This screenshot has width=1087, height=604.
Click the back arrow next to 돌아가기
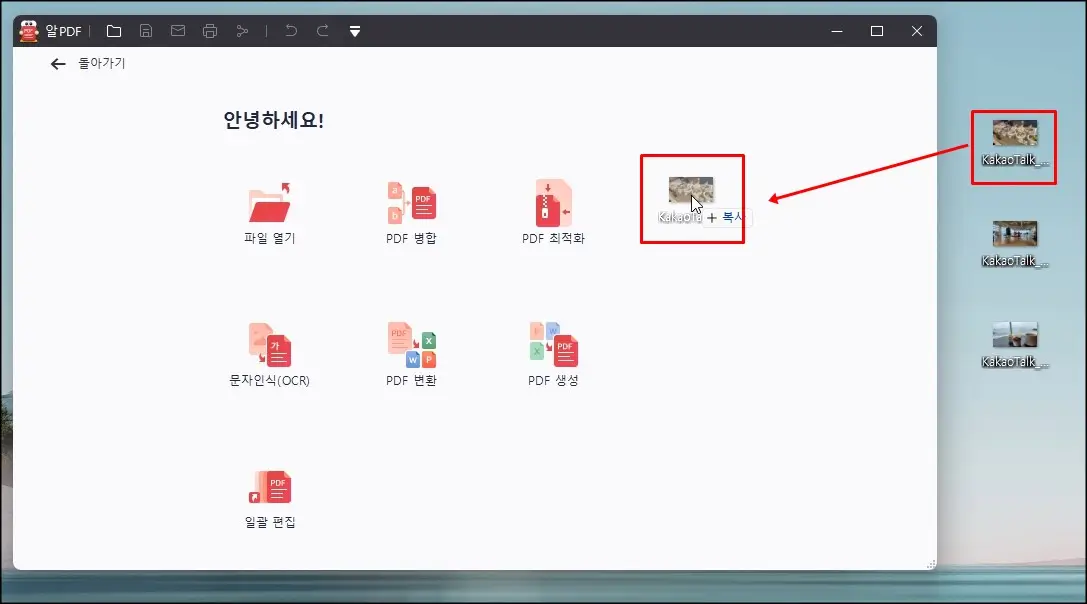58,63
